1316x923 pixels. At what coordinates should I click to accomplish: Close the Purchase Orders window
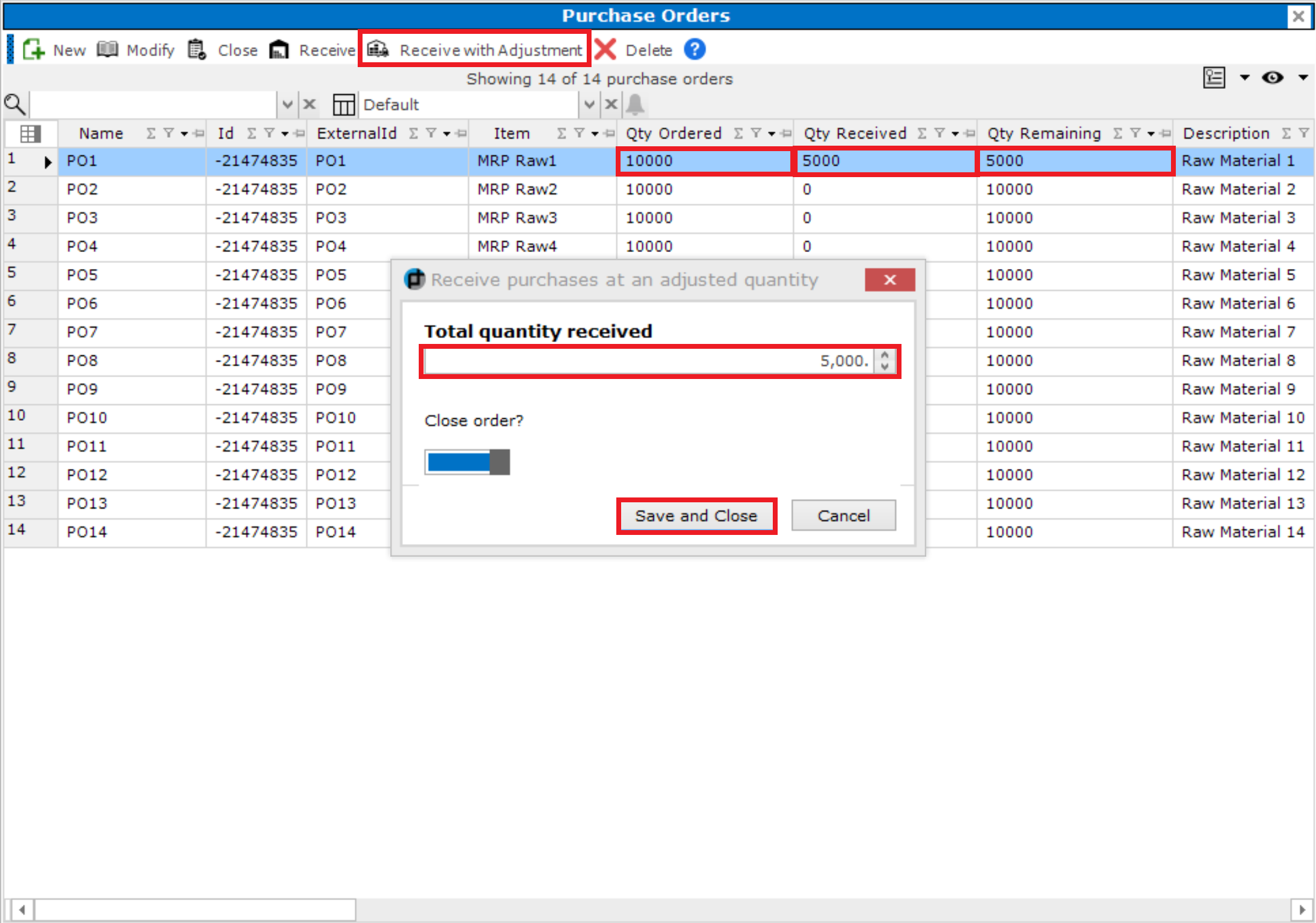coord(1298,16)
